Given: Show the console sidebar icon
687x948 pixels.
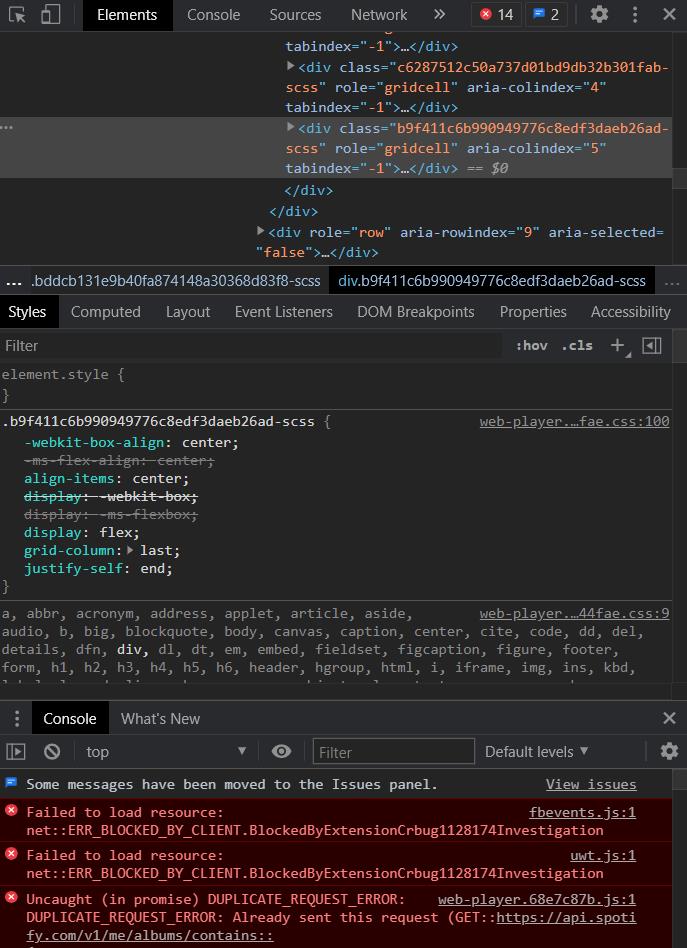Looking at the screenshot, I should (x=16, y=752).
